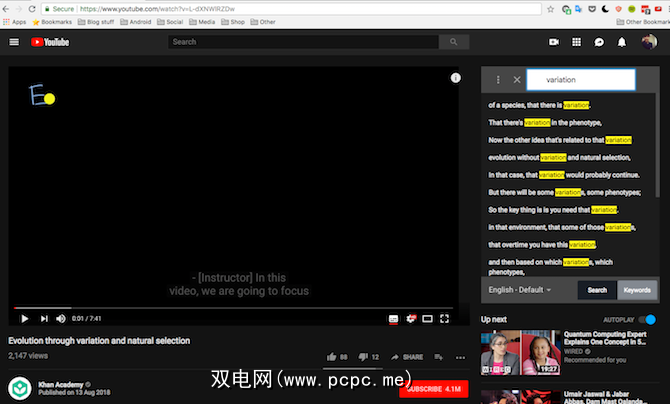Screen dimensions: 670x404
Task: Open the Blog stuff bookmarks folder
Action: pyautogui.click(x=96, y=22)
